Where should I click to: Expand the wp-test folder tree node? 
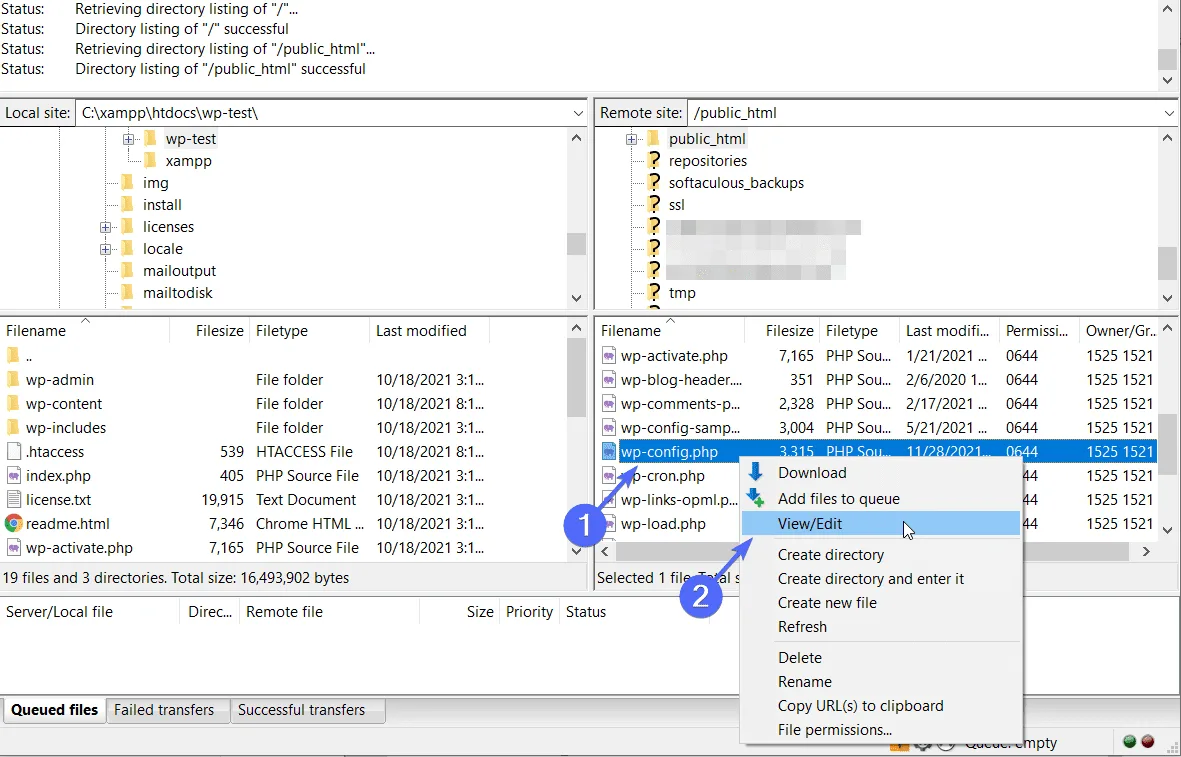click(x=128, y=139)
